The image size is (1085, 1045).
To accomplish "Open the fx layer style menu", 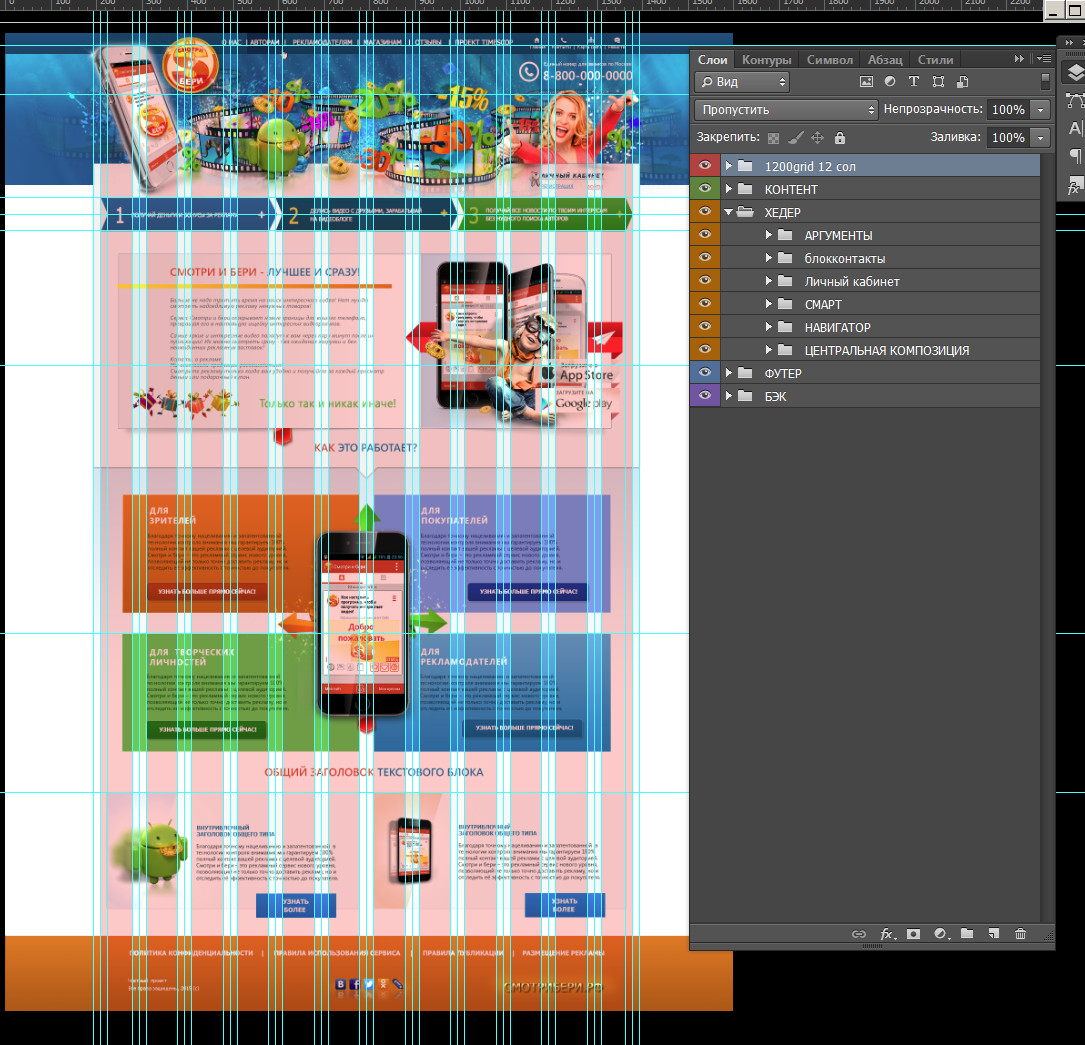I will (x=887, y=934).
